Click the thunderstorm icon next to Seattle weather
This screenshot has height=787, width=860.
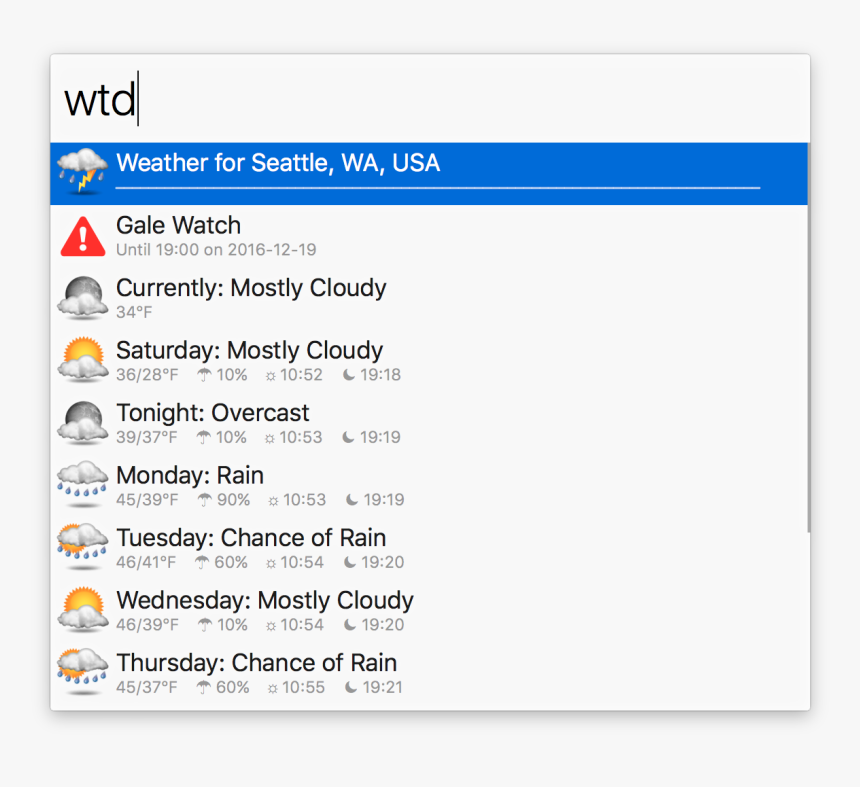pos(82,170)
